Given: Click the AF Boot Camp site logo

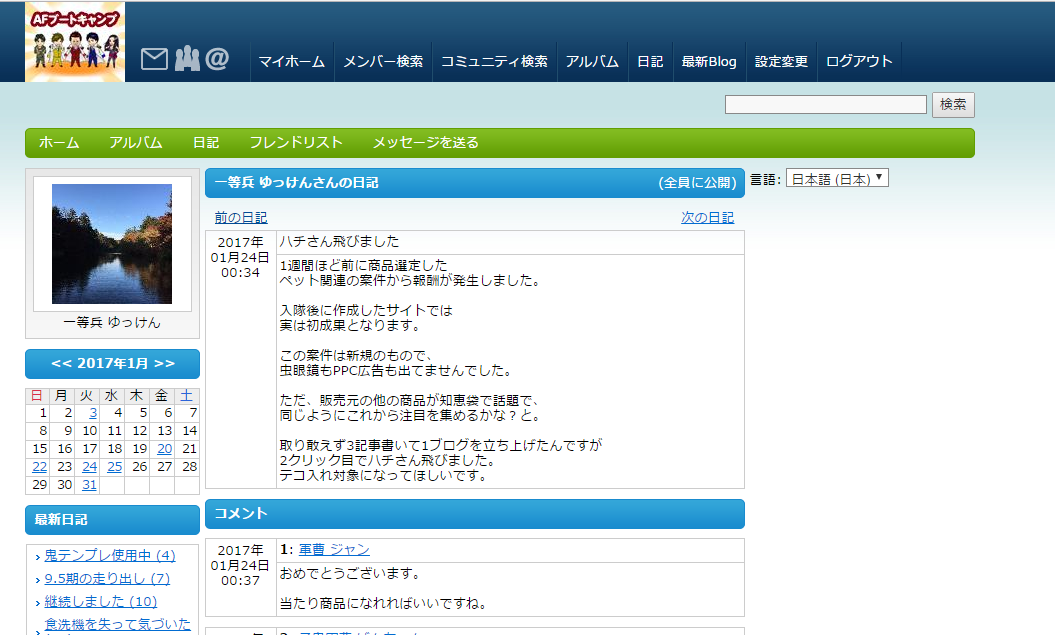Looking at the screenshot, I should (75, 42).
